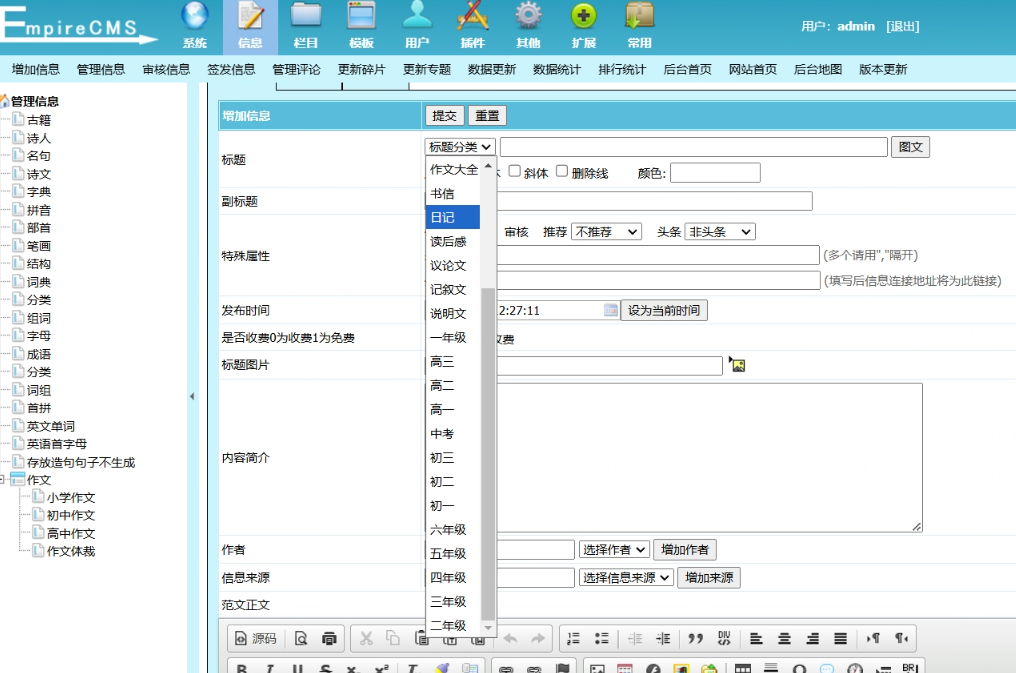1016x673 pixels.
Task: Set text direction left-to-right
Action: click(873, 639)
